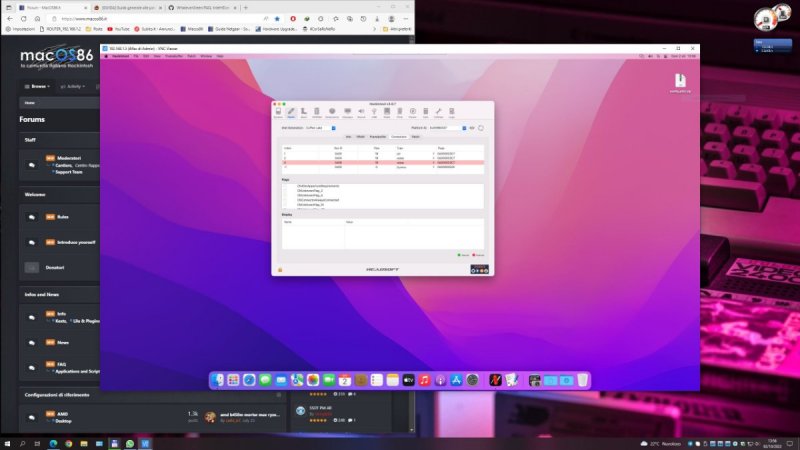This screenshot has height=450, width=800.
Task: Switch to the Framebuffer tab in Hackintool
Action: click(x=378, y=137)
